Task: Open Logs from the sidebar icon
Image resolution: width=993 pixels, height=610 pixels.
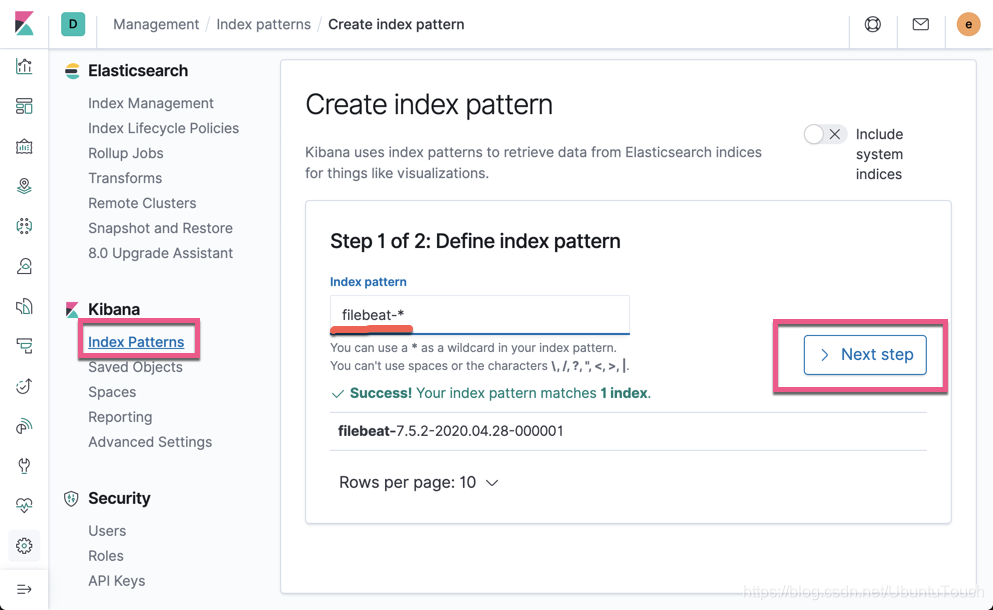Action: 24,306
